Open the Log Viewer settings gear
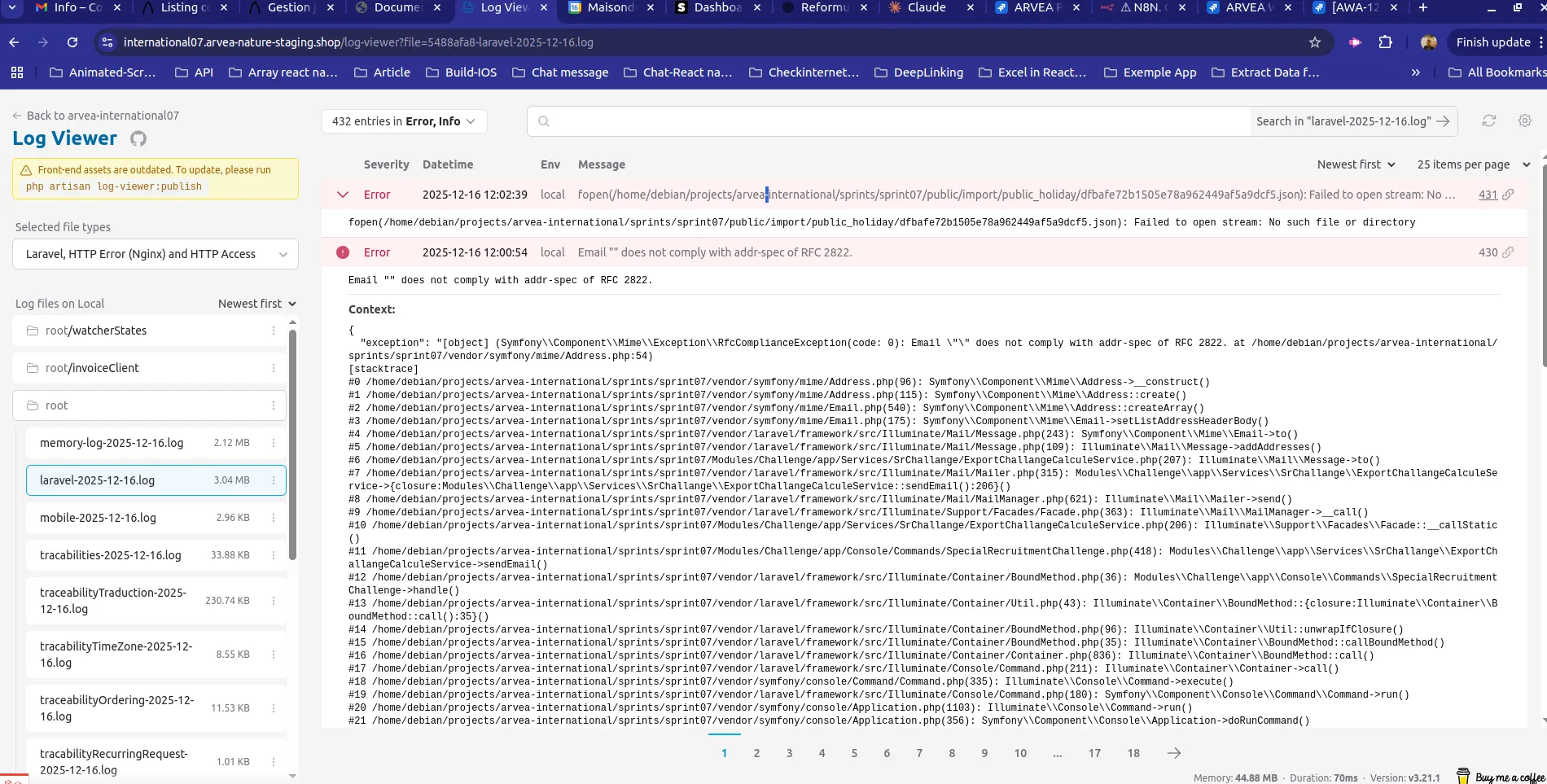This screenshot has width=1547, height=784. 1525,120
